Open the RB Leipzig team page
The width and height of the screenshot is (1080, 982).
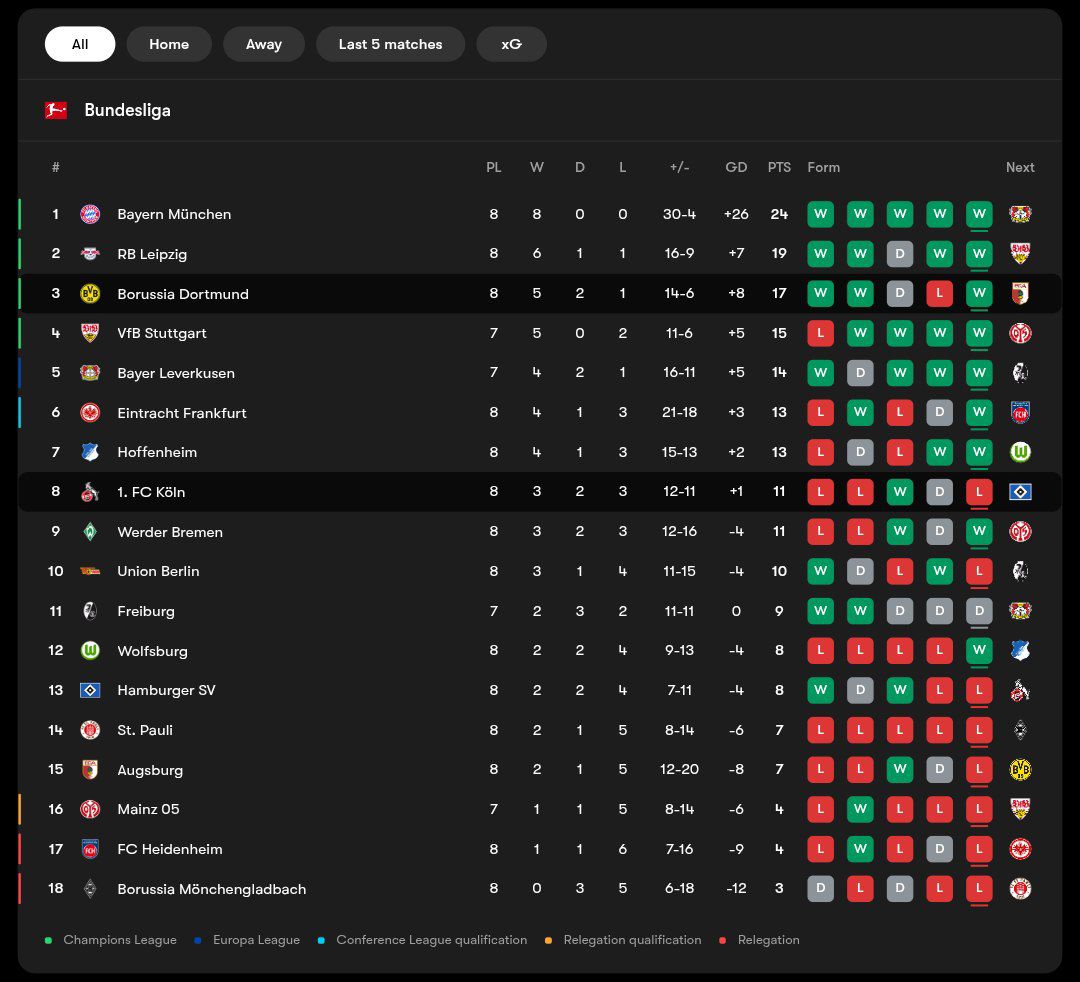click(x=152, y=254)
